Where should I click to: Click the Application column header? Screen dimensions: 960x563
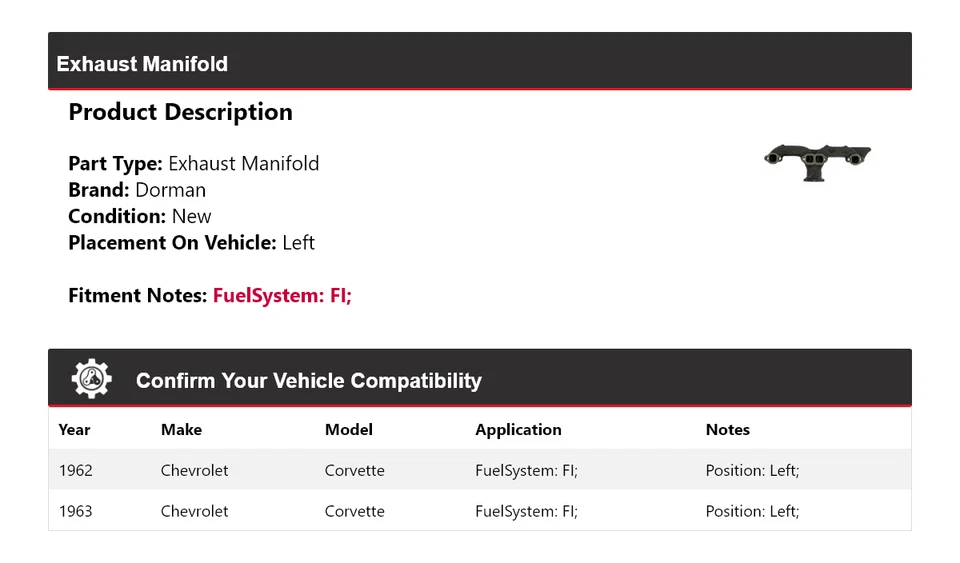(x=518, y=430)
